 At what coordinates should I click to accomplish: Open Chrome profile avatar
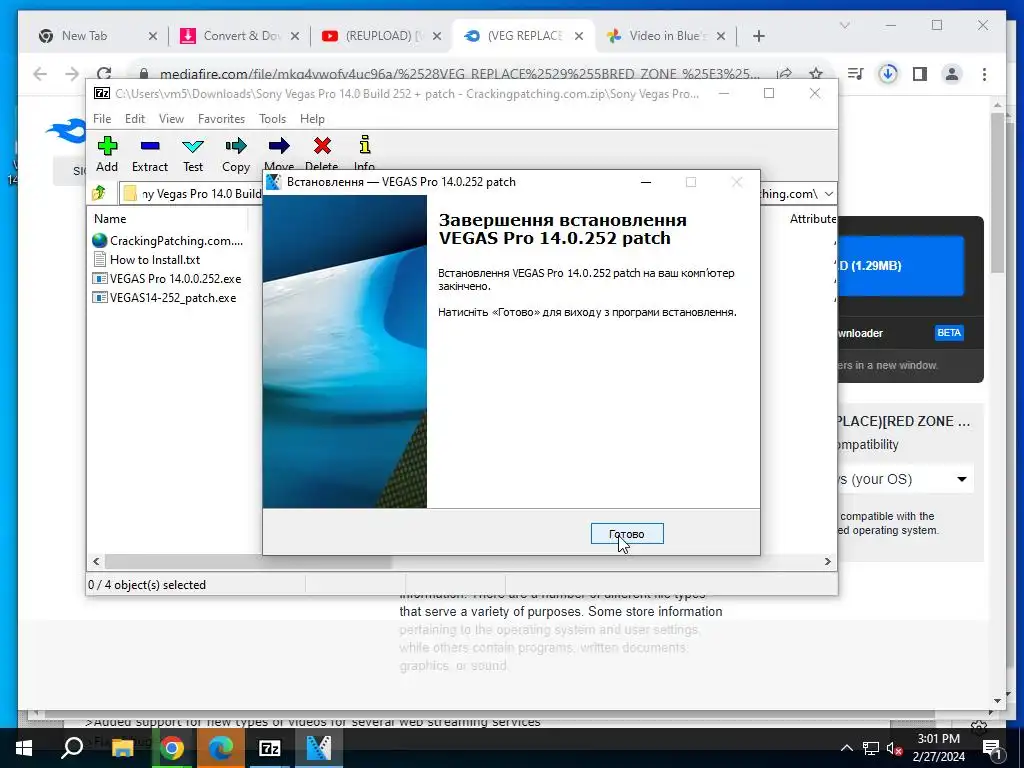click(952, 74)
